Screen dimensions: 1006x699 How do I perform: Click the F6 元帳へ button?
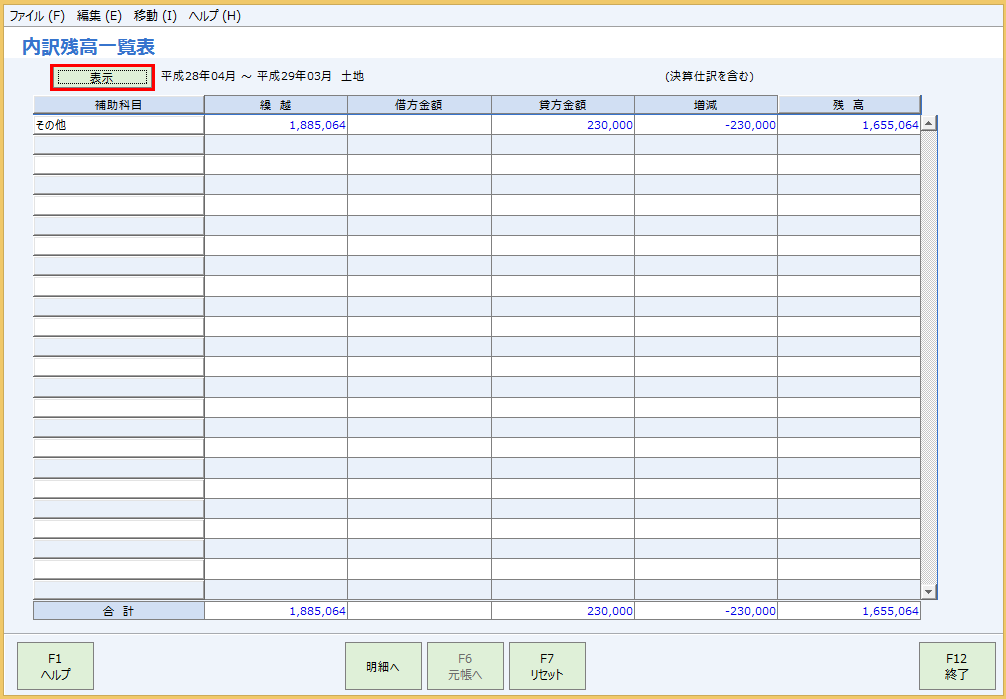point(465,665)
